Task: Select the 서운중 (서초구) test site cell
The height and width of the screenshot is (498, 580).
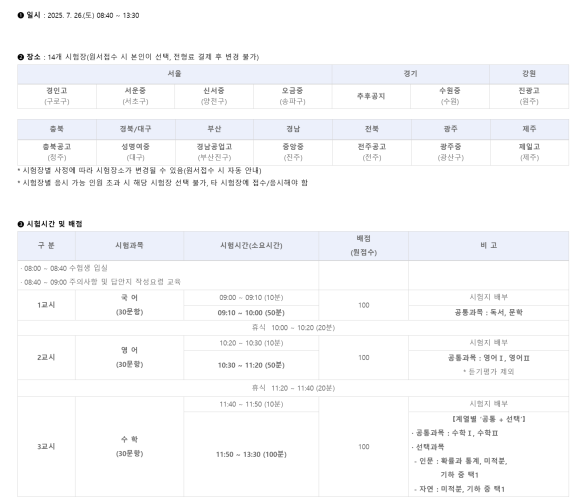Action: [135, 96]
